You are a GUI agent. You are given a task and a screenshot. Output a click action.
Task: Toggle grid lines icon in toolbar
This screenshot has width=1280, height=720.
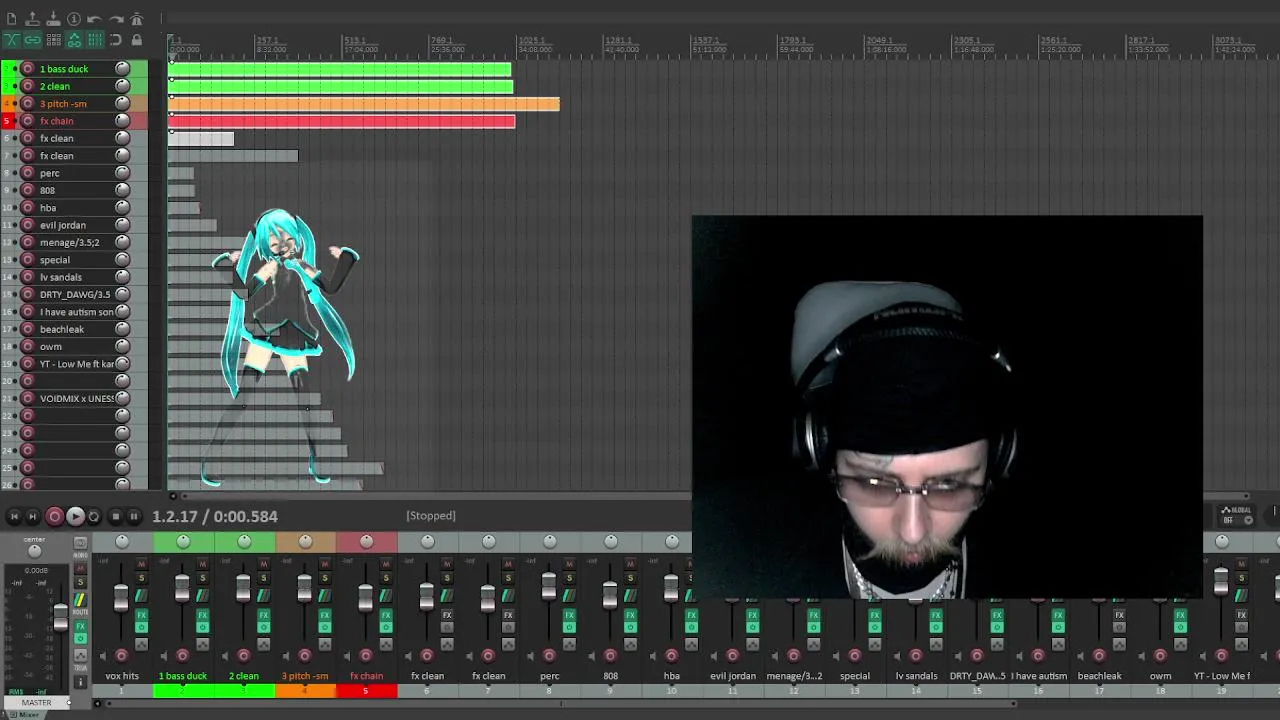coord(95,40)
